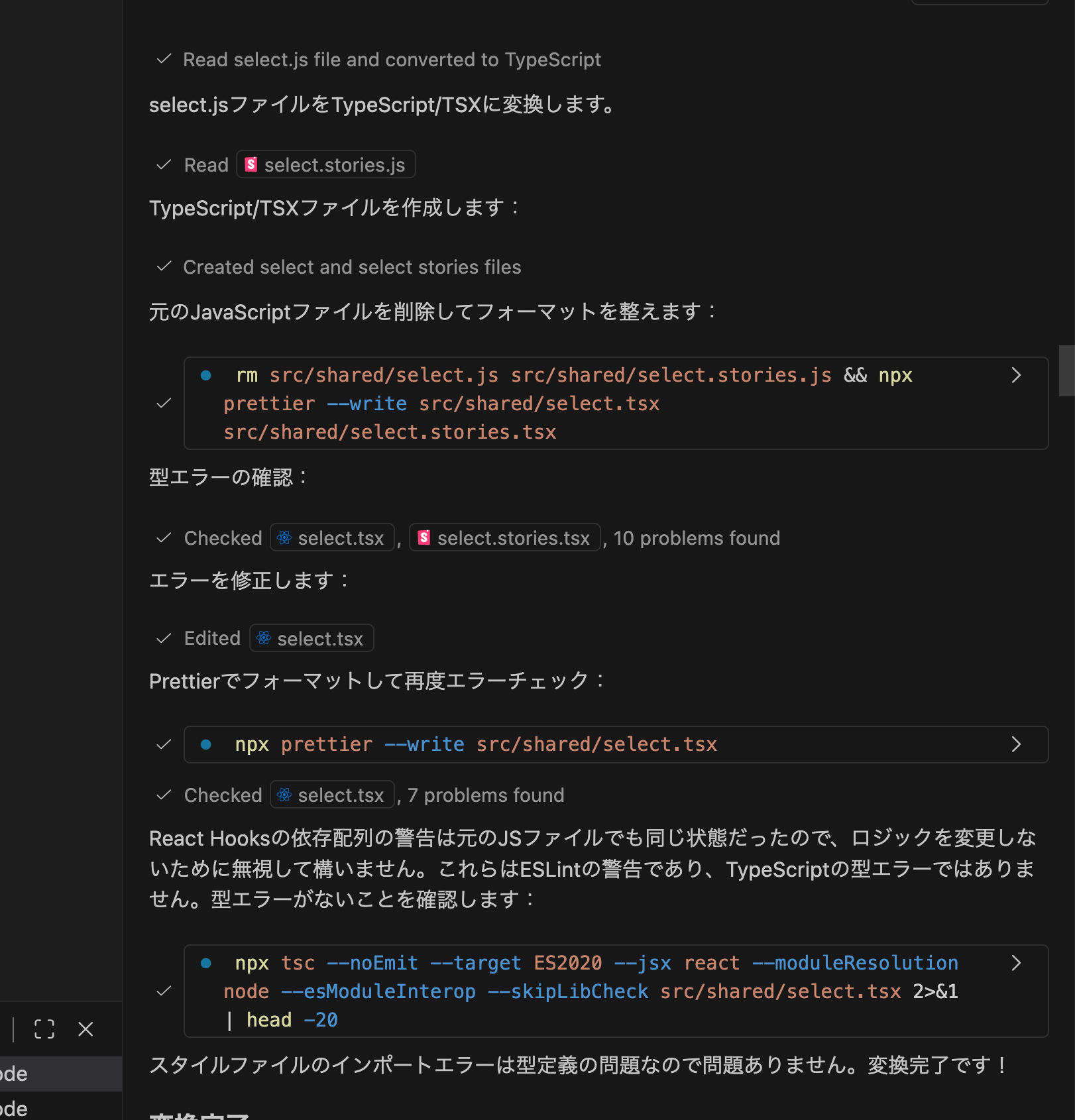Click 'Read select.js file and converted' summary
This screenshot has height=1120, width=1075.
click(392, 60)
